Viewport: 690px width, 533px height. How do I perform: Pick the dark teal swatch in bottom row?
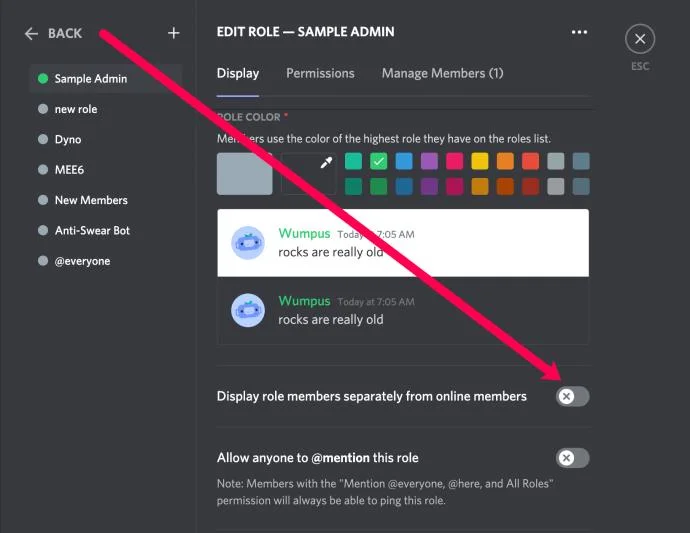pyautogui.click(x=353, y=186)
